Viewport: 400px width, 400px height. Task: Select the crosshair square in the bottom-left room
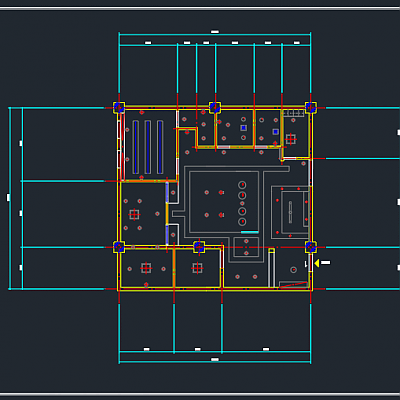[146, 268]
